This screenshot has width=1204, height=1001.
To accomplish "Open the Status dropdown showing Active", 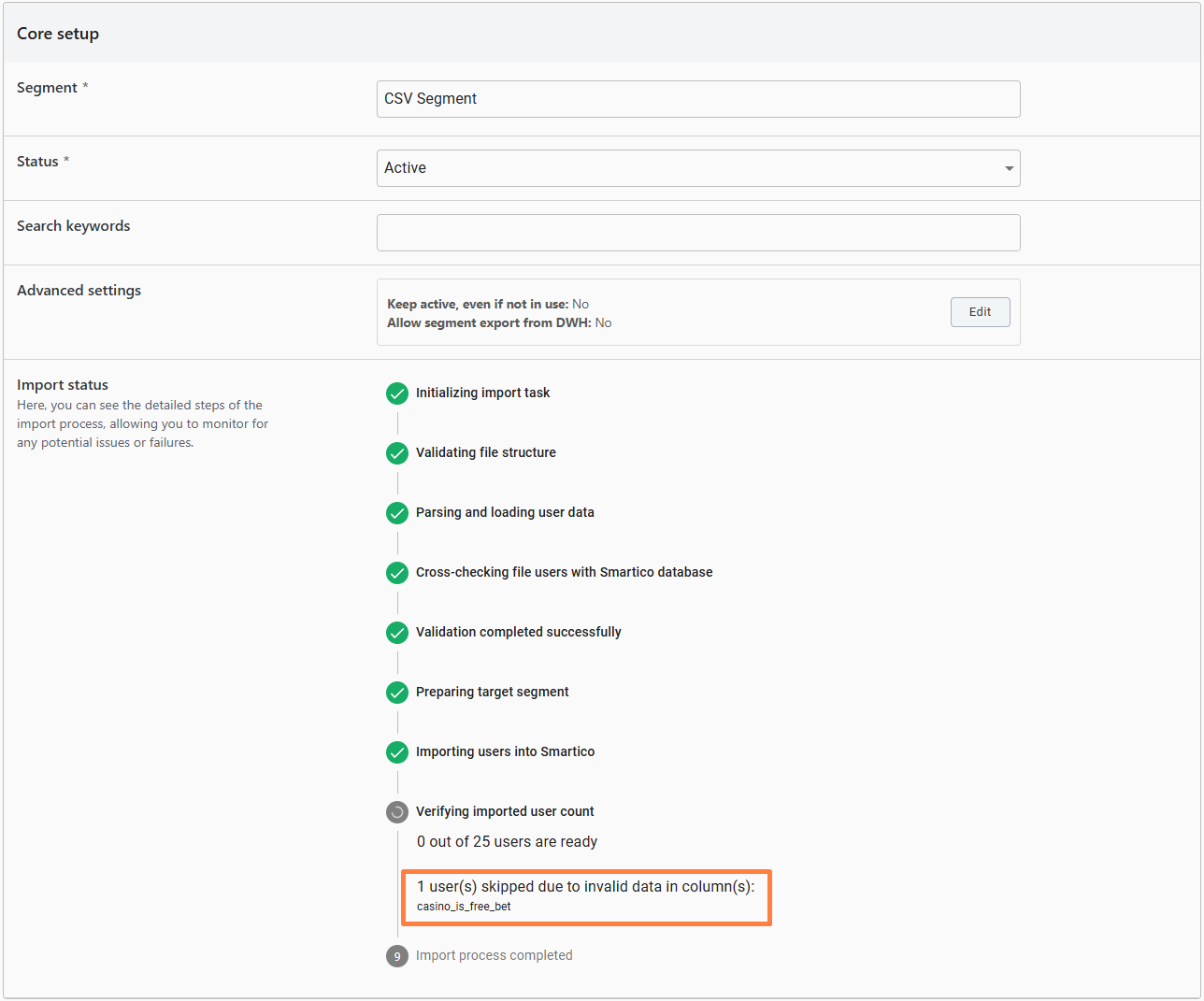I will [697, 168].
